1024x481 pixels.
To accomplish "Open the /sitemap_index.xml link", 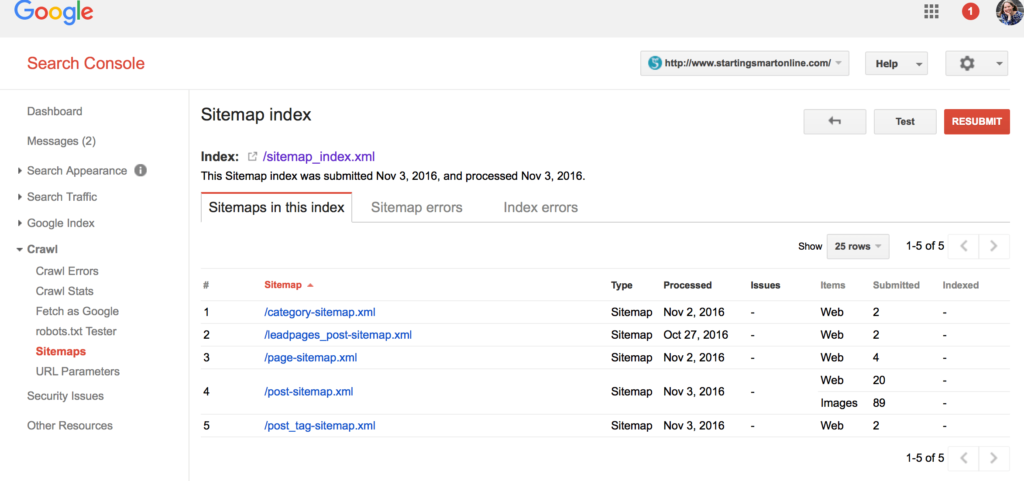I will 319,157.
